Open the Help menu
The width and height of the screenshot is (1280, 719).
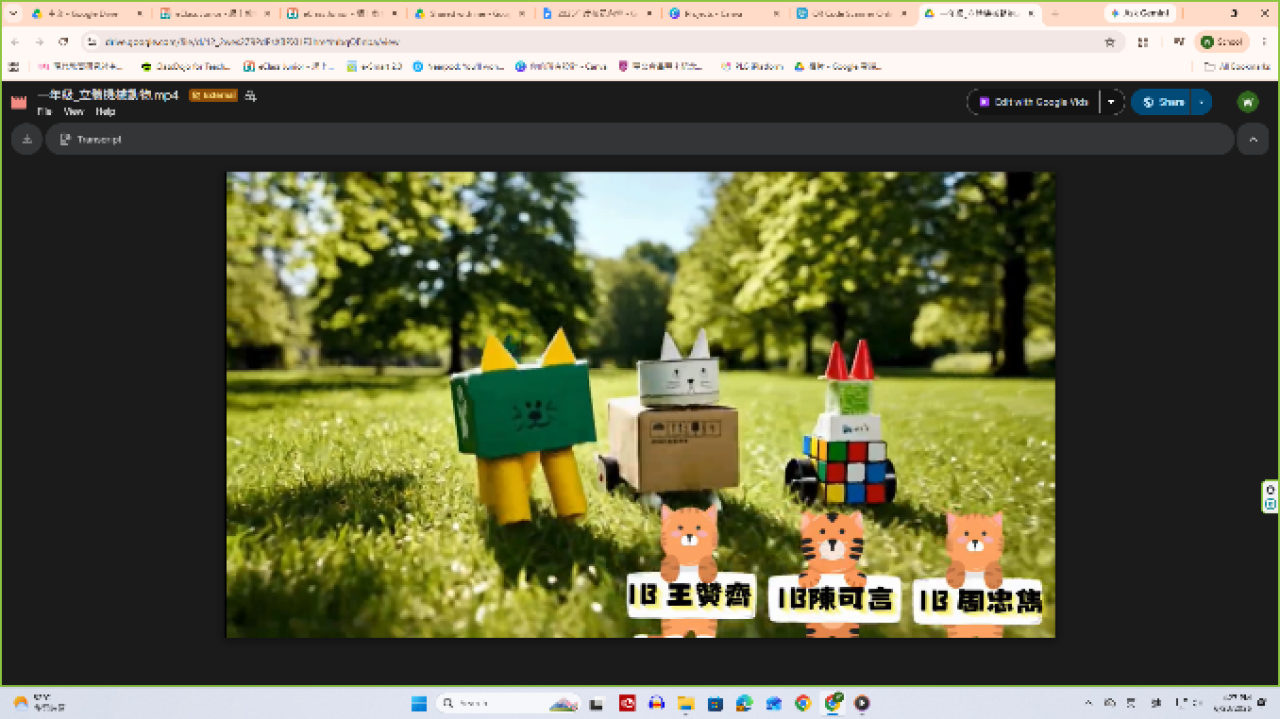click(x=105, y=112)
